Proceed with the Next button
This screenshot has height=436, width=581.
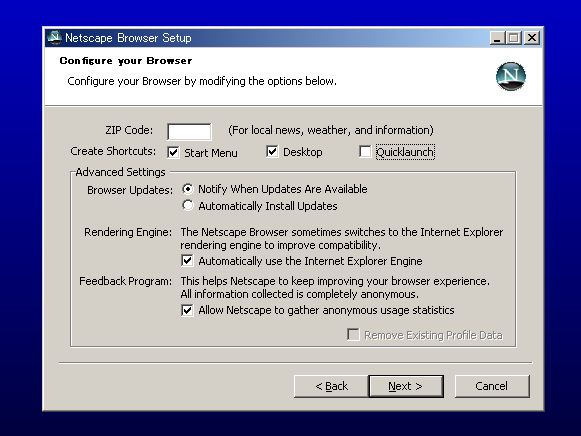pos(406,386)
